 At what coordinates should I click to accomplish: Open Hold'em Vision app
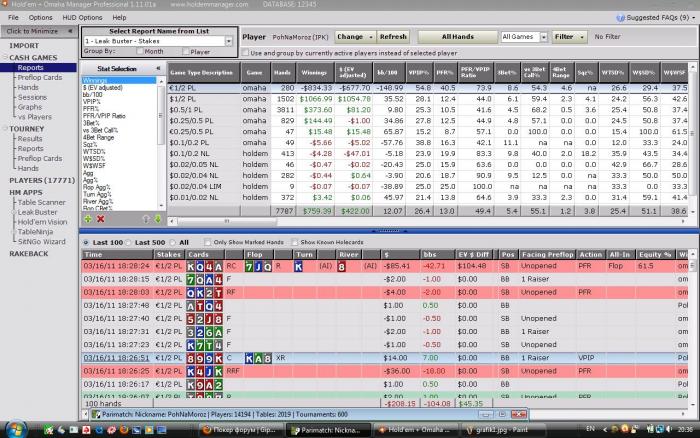[42, 222]
